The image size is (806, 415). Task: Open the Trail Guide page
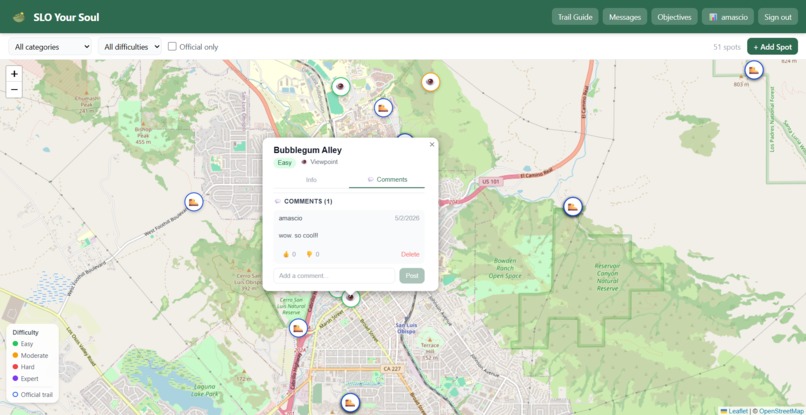(x=575, y=17)
